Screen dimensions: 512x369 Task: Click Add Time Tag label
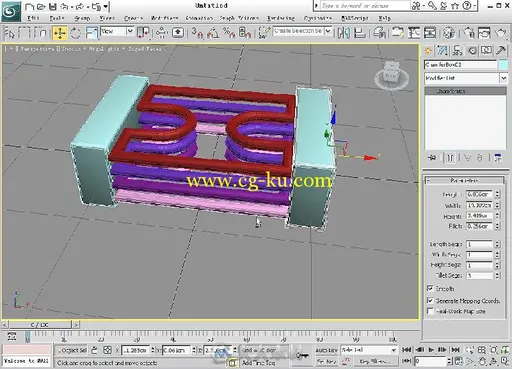coord(258,363)
